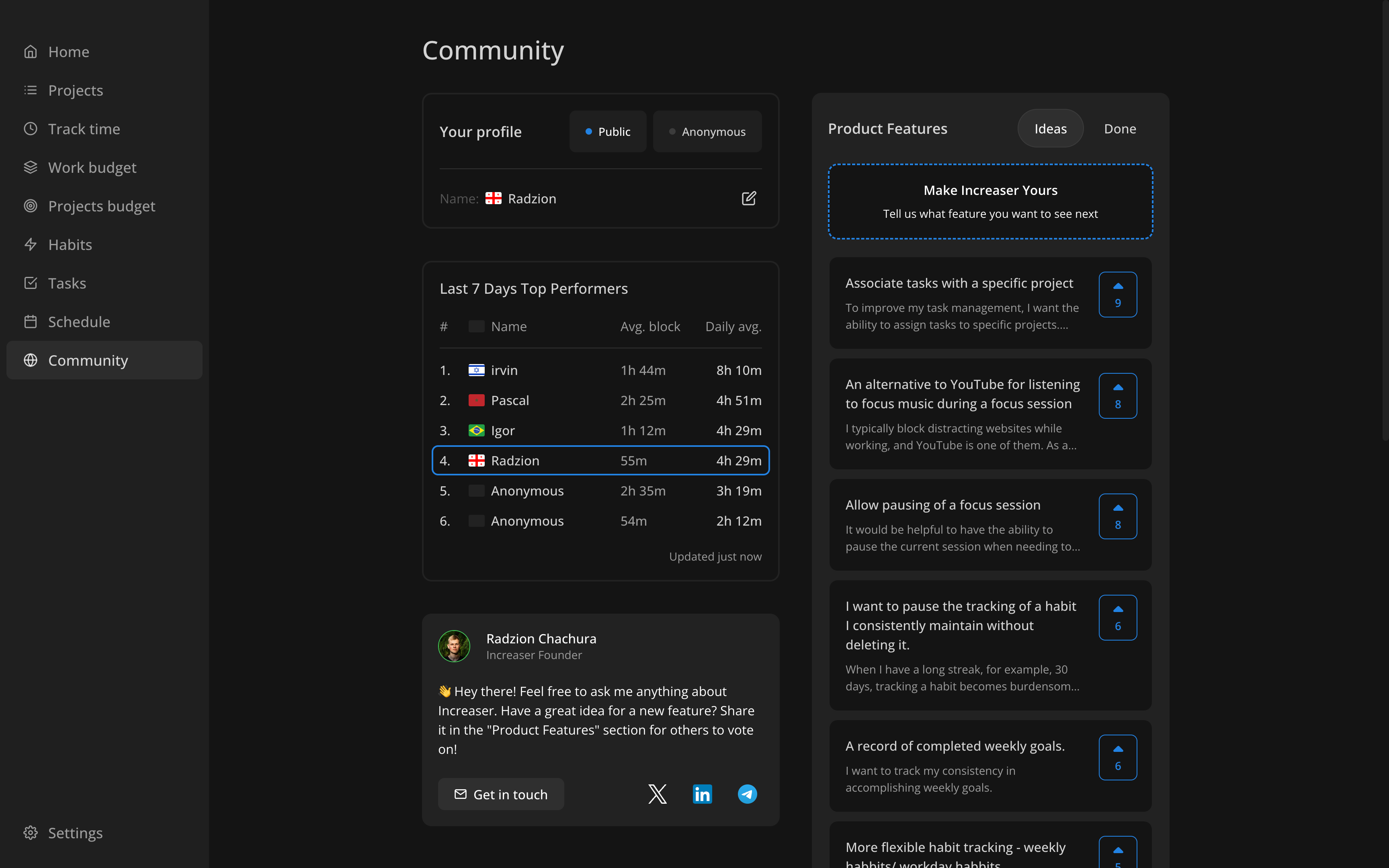Select Pascal's row in the leaderboard
Image resolution: width=1389 pixels, height=868 pixels.
(x=600, y=401)
